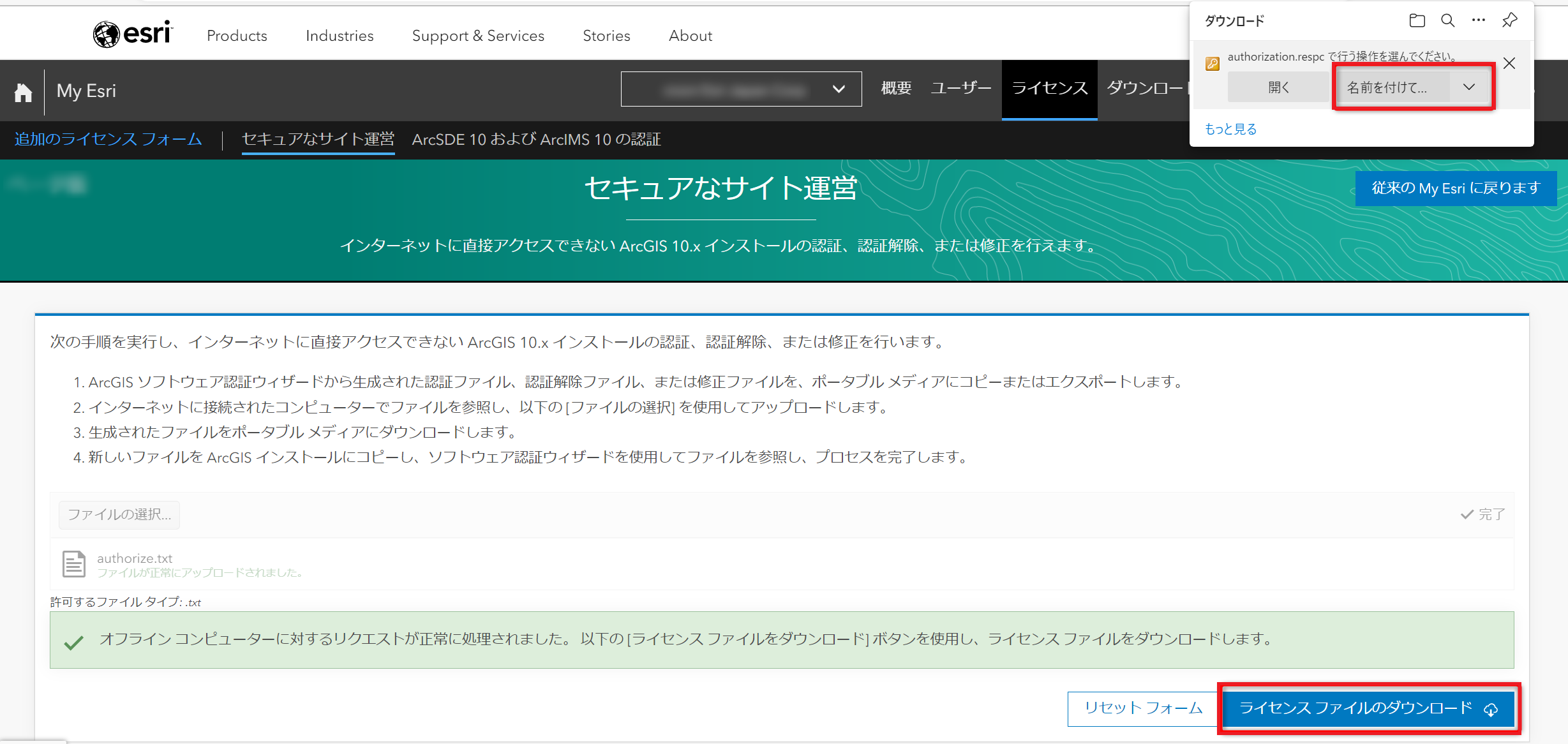The width and height of the screenshot is (1568, 744).
Task: Open downloads folder icon in download panel
Action: click(x=1417, y=20)
